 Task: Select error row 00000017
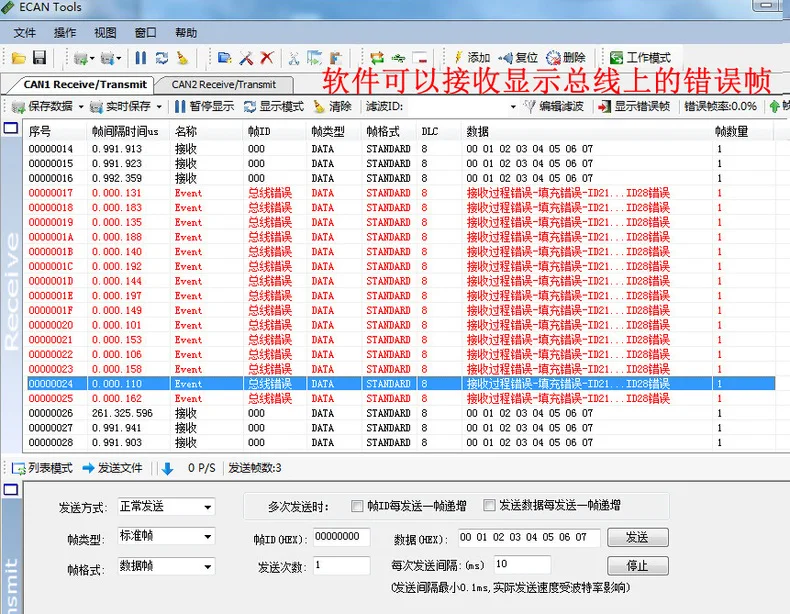[x=401, y=193]
